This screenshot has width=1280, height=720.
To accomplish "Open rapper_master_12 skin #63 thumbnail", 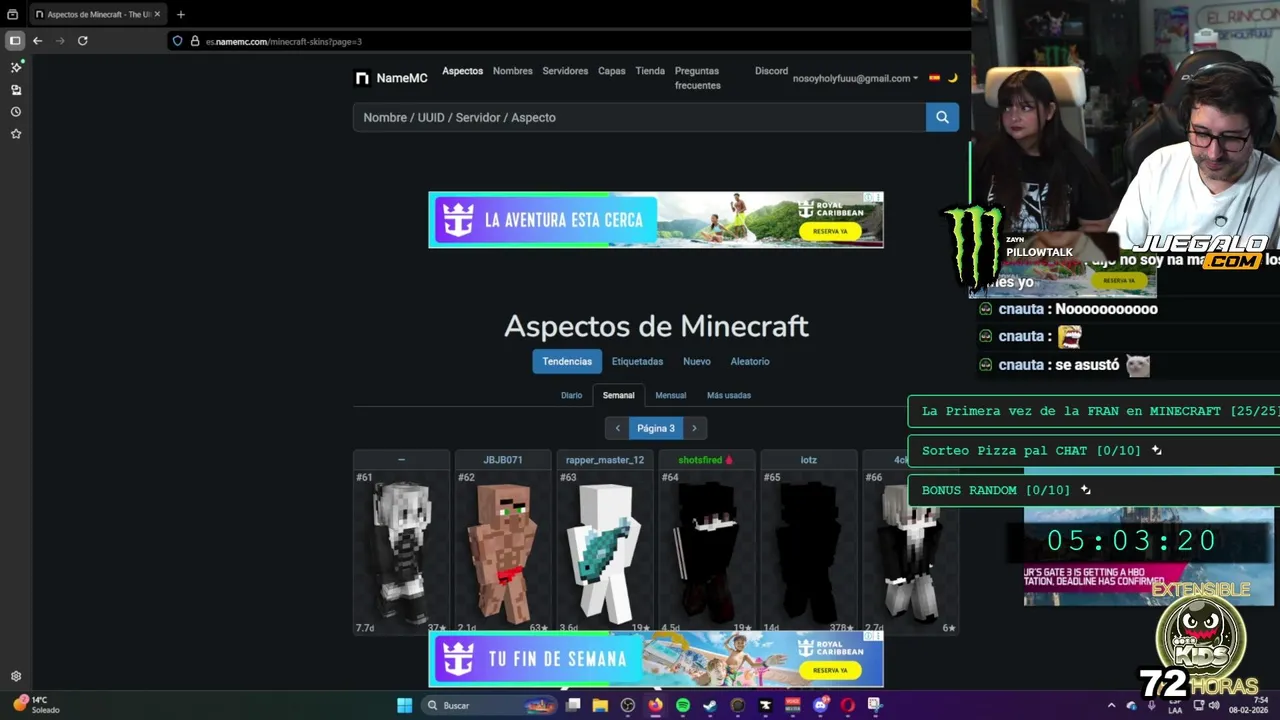I will [605, 551].
